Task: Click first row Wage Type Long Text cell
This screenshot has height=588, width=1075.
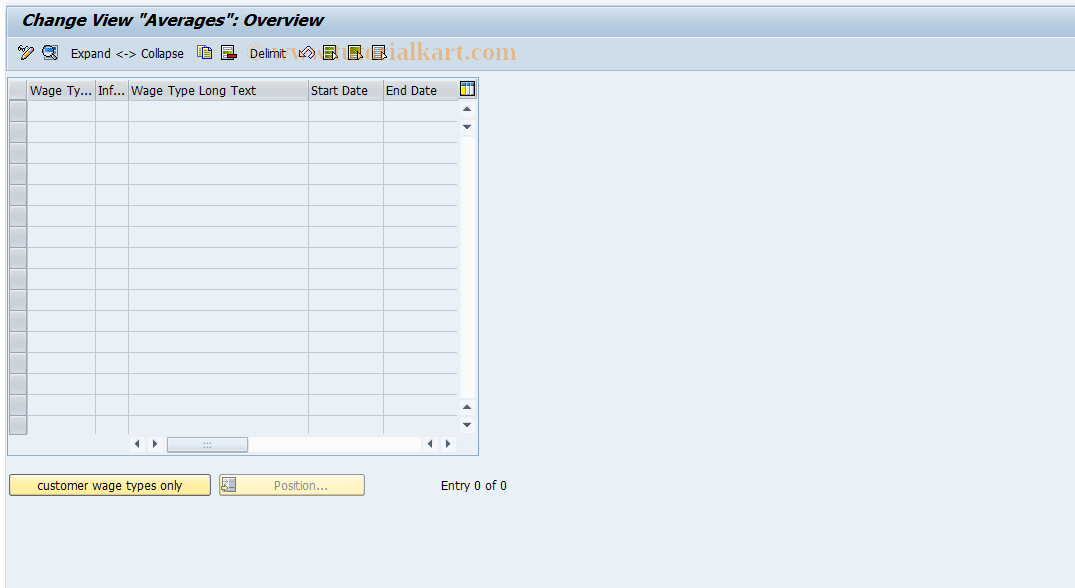Action: pos(219,111)
